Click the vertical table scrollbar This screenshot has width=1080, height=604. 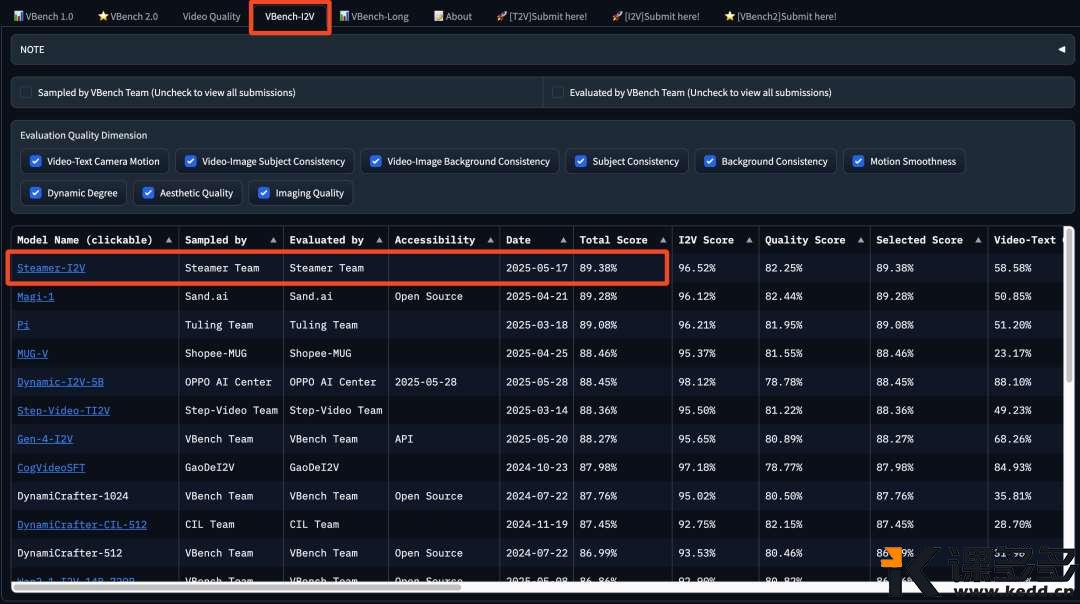coord(1069,306)
